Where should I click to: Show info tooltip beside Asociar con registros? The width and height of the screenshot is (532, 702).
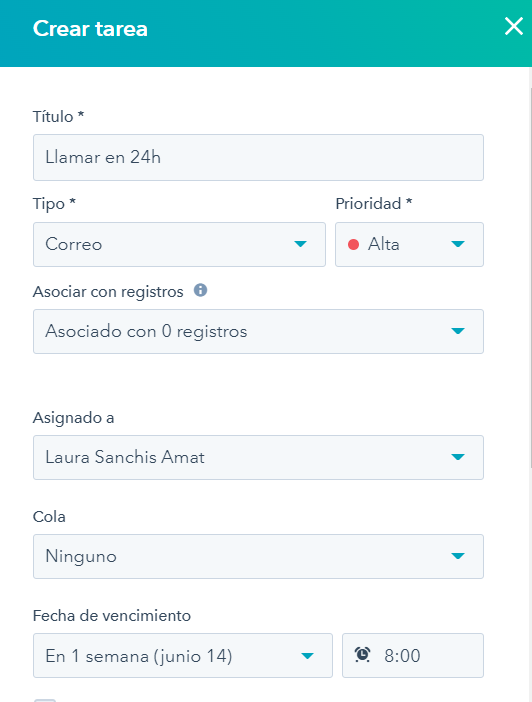click(200, 291)
